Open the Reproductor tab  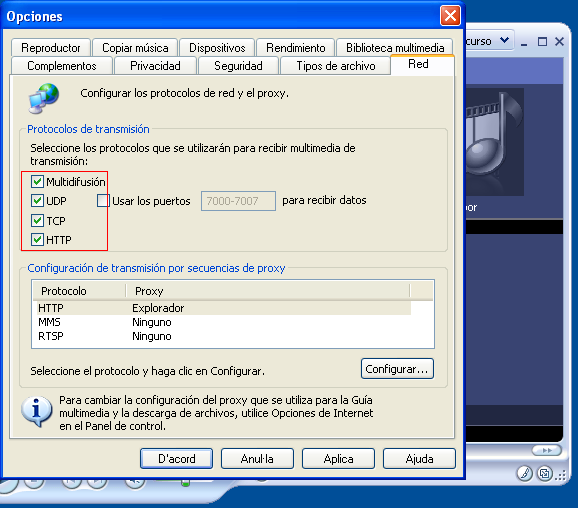click(x=51, y=48)
